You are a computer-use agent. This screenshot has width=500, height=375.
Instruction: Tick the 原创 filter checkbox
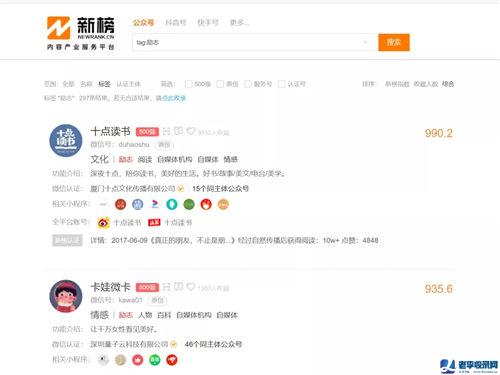pyautogui.click(x=220, y=84)
